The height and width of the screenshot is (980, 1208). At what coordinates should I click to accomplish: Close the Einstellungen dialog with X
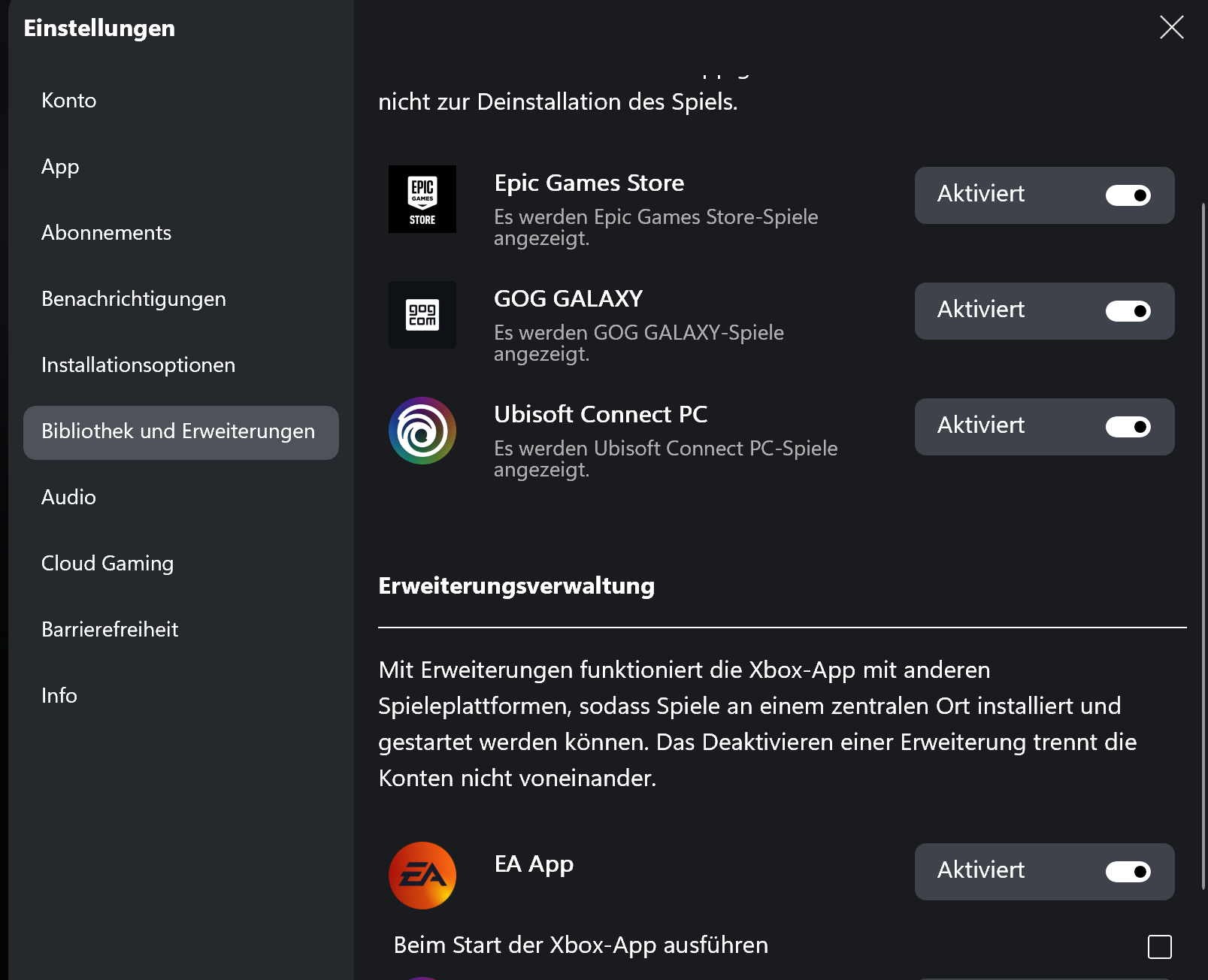click(1171, 28)
